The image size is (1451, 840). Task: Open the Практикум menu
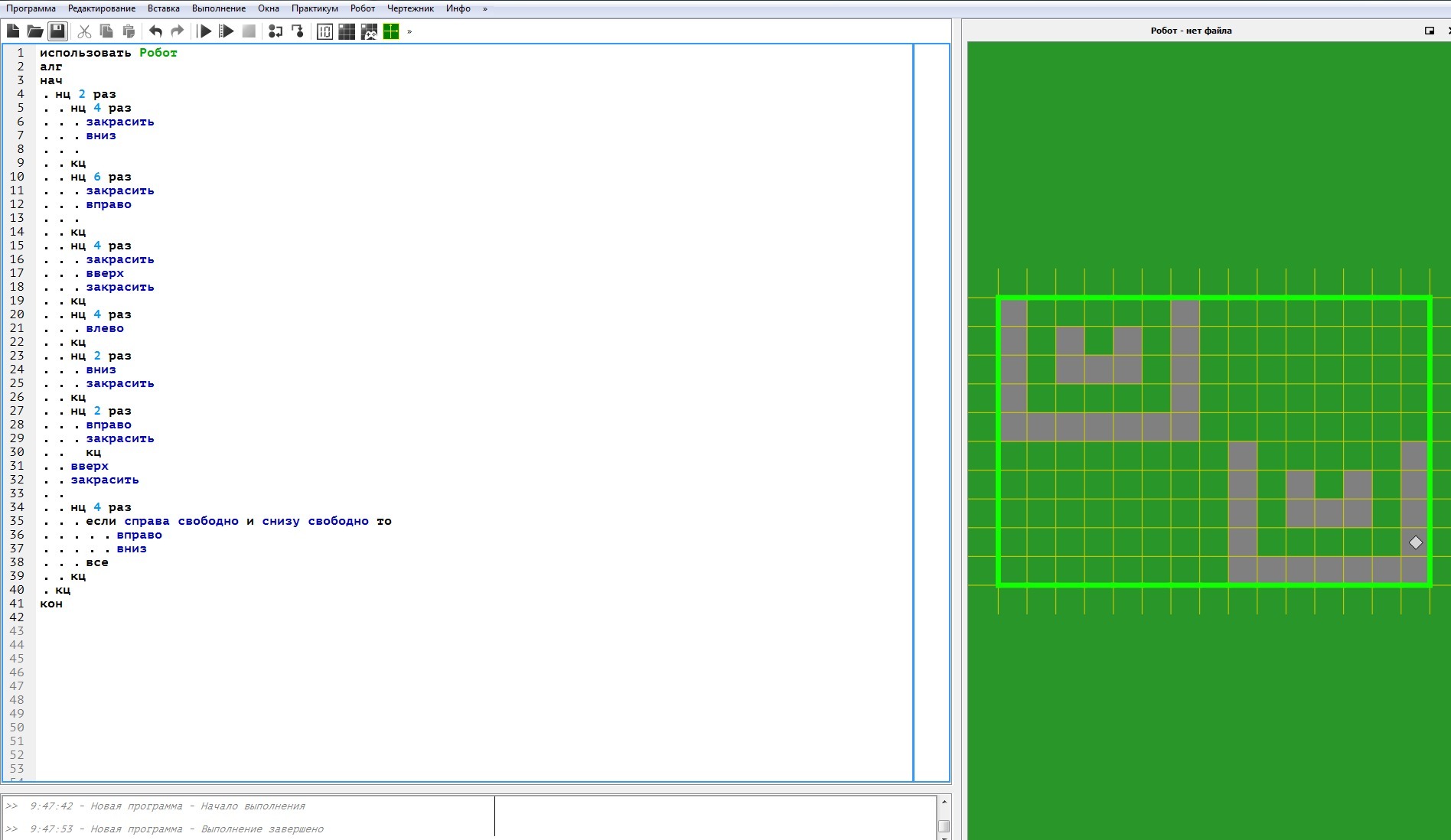pos(315,8)
